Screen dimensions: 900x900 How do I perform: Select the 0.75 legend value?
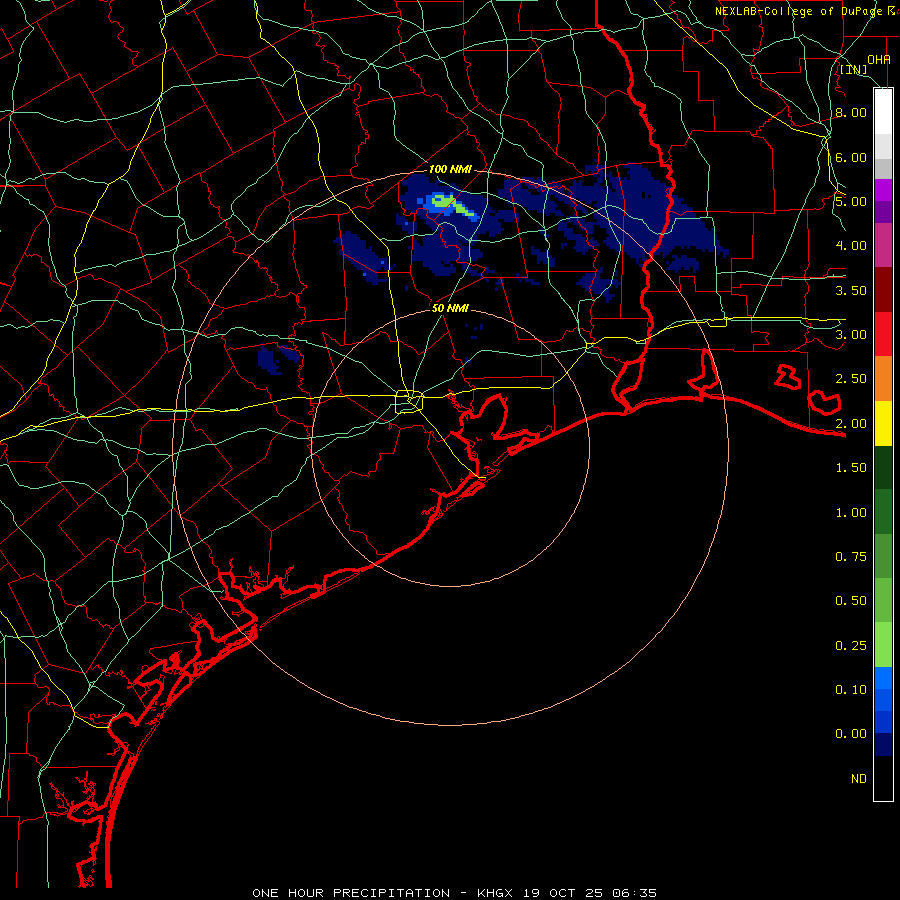click(851, 557)
